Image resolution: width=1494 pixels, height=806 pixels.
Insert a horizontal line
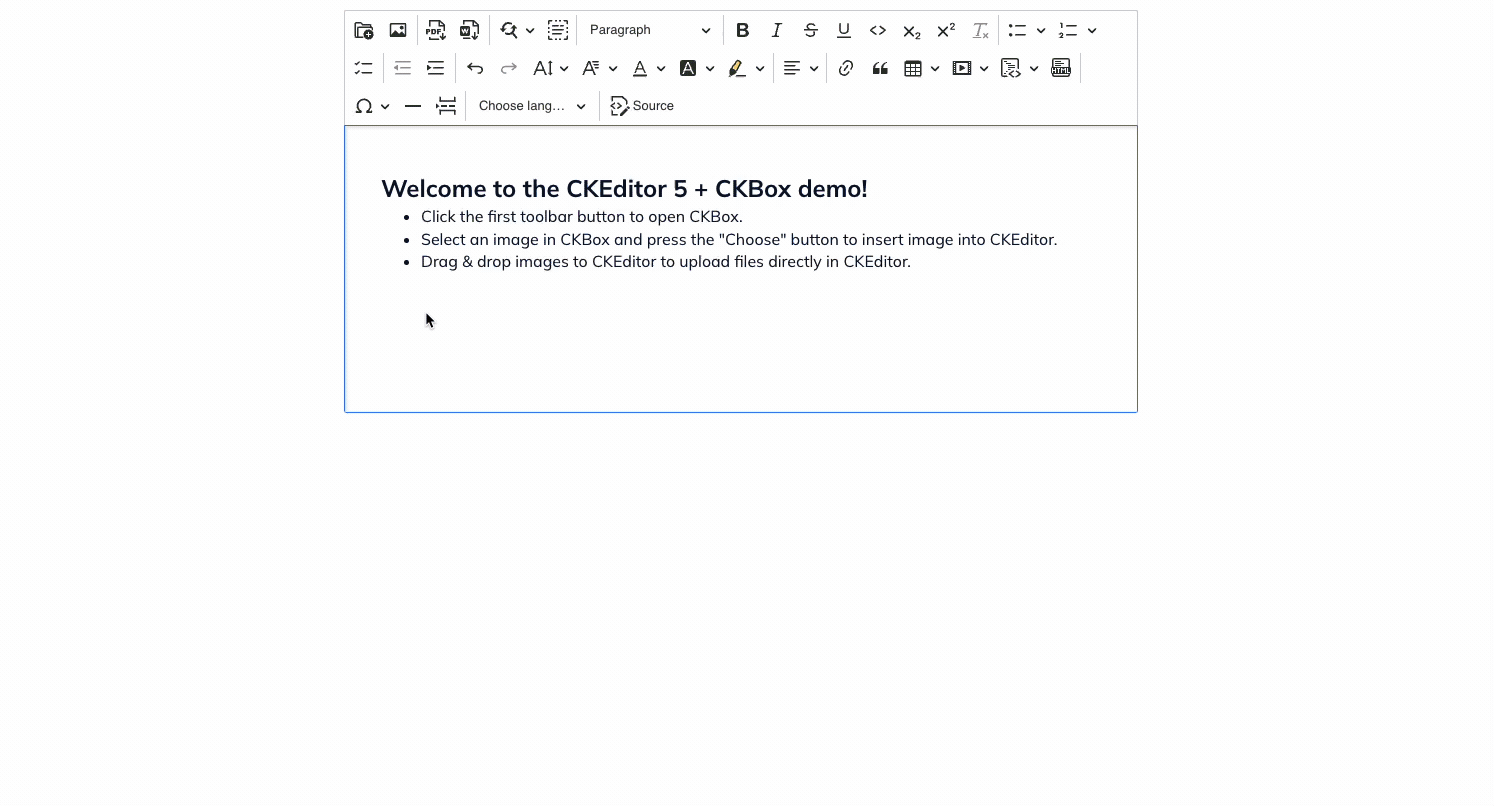click(x=412, y=106)
